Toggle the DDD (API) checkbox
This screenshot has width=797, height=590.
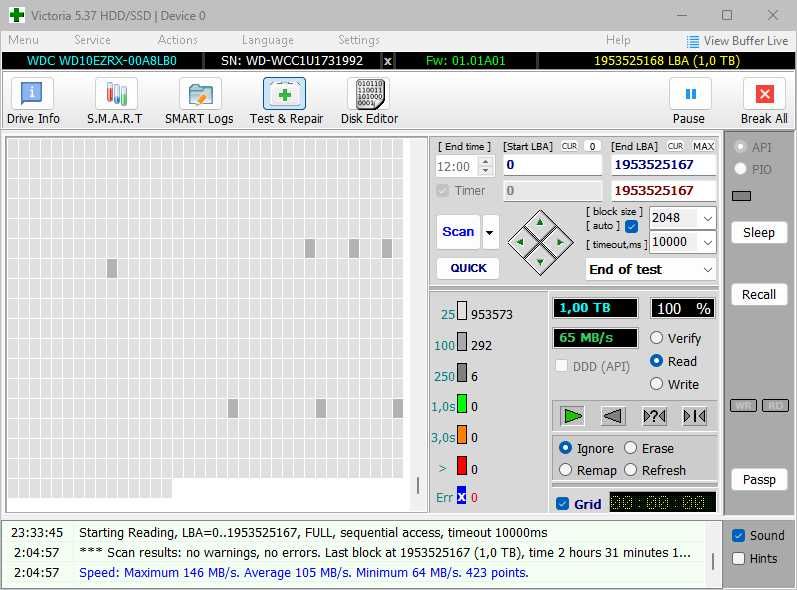point(562,366)
